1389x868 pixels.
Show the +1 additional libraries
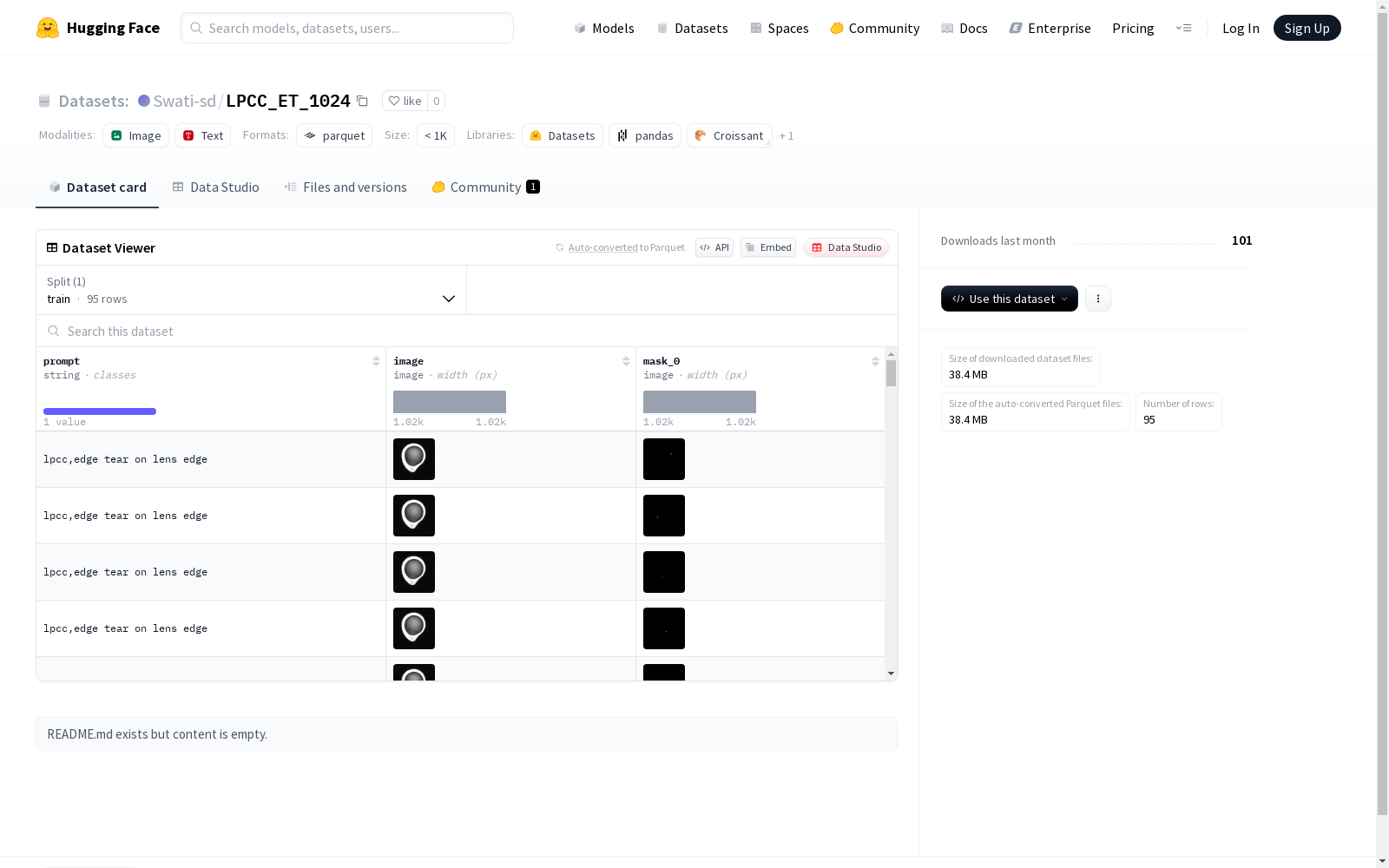click(x=787, y=135)
